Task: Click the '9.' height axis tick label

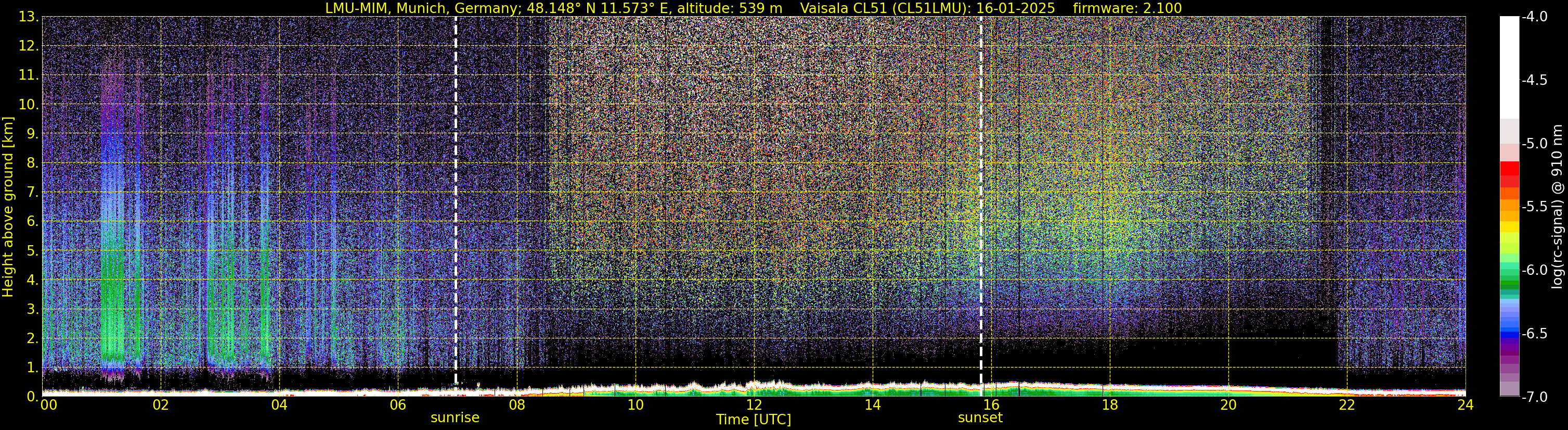Action: pyautogui.click(x=32, y=134)
